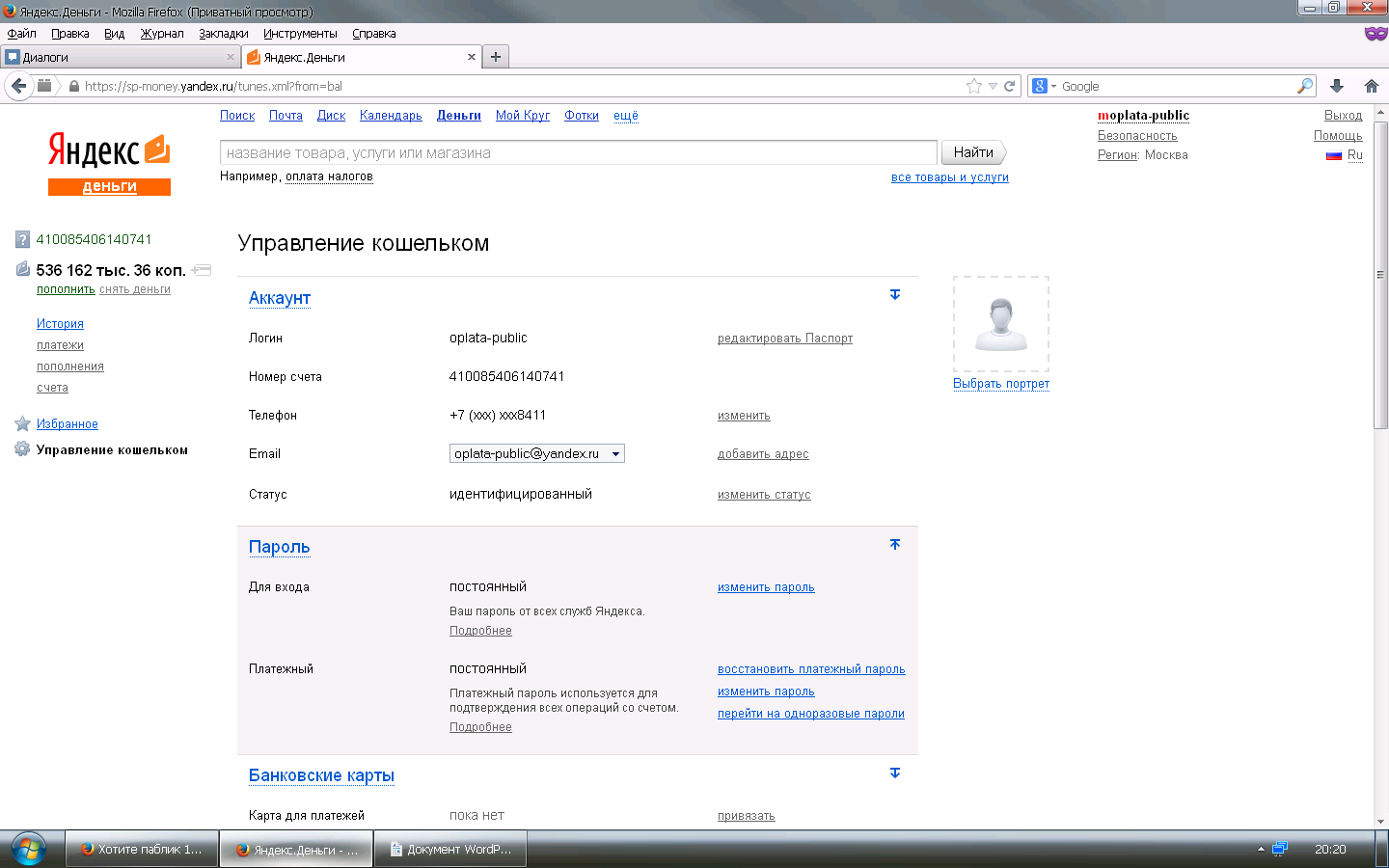Bookmark this page with the star icon
1389x868 pixels.
(974, 86)
